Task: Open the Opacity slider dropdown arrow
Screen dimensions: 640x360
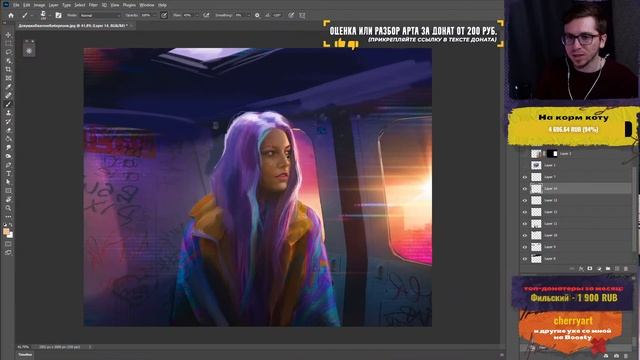Action: click(154, 16)
